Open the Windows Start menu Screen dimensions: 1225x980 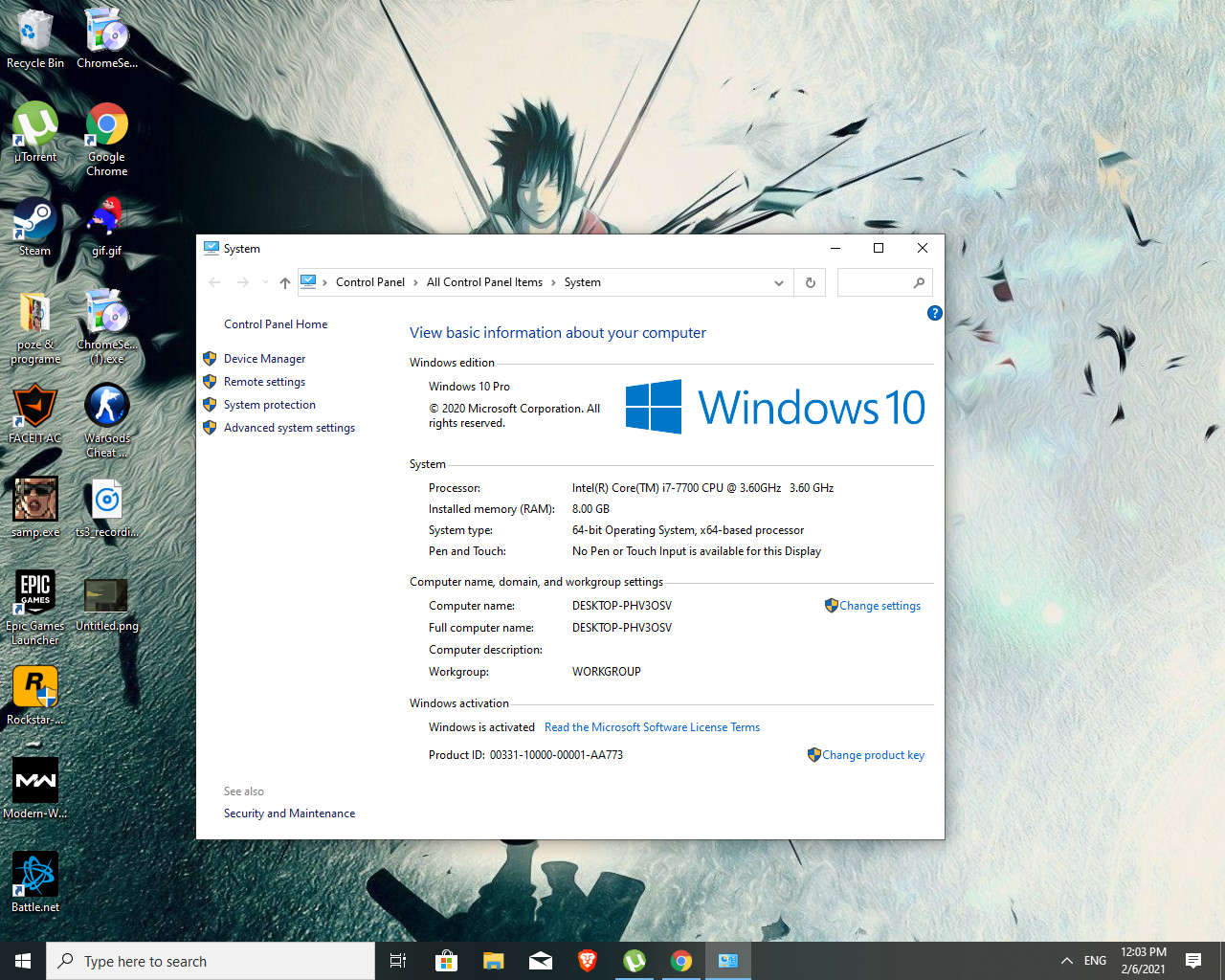pos(23,961)
